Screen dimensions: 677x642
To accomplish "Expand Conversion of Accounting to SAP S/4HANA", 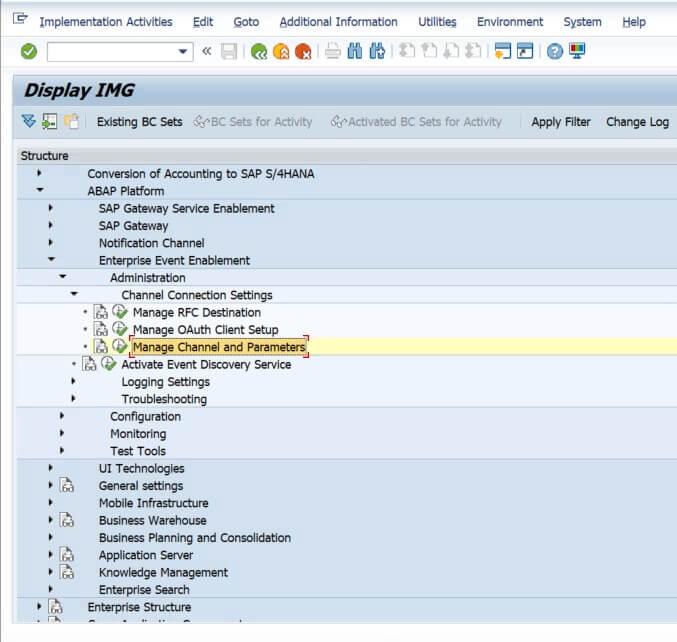I will [39, 173].
